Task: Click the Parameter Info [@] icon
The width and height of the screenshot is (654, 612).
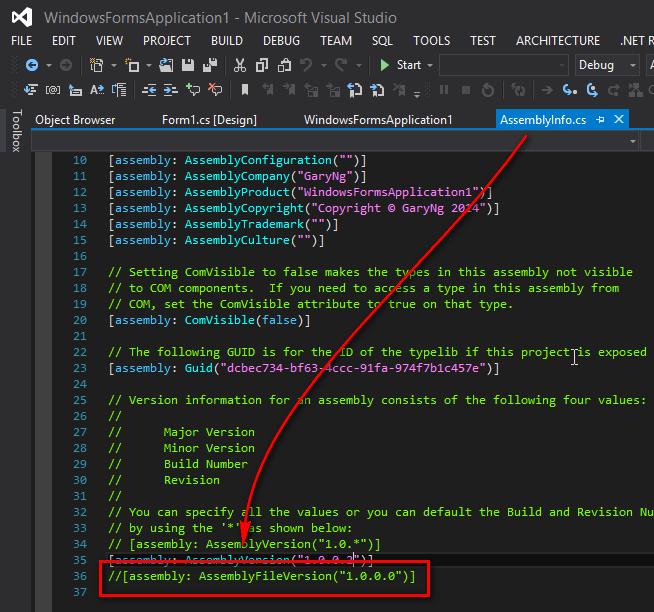Action: (x=53, y=90)
